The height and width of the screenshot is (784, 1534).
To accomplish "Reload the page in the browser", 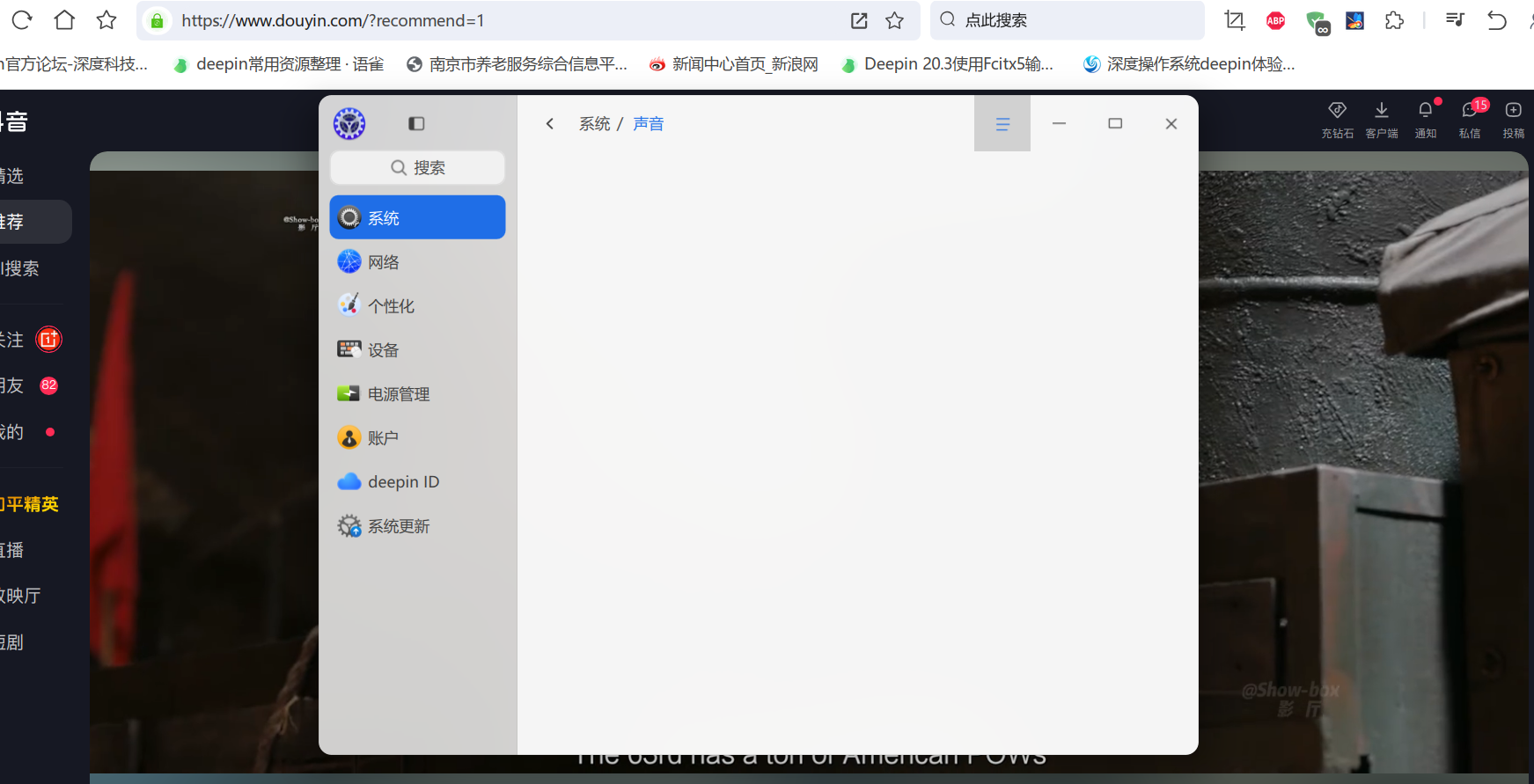I will pyautogui.click(x=22, y=20).
